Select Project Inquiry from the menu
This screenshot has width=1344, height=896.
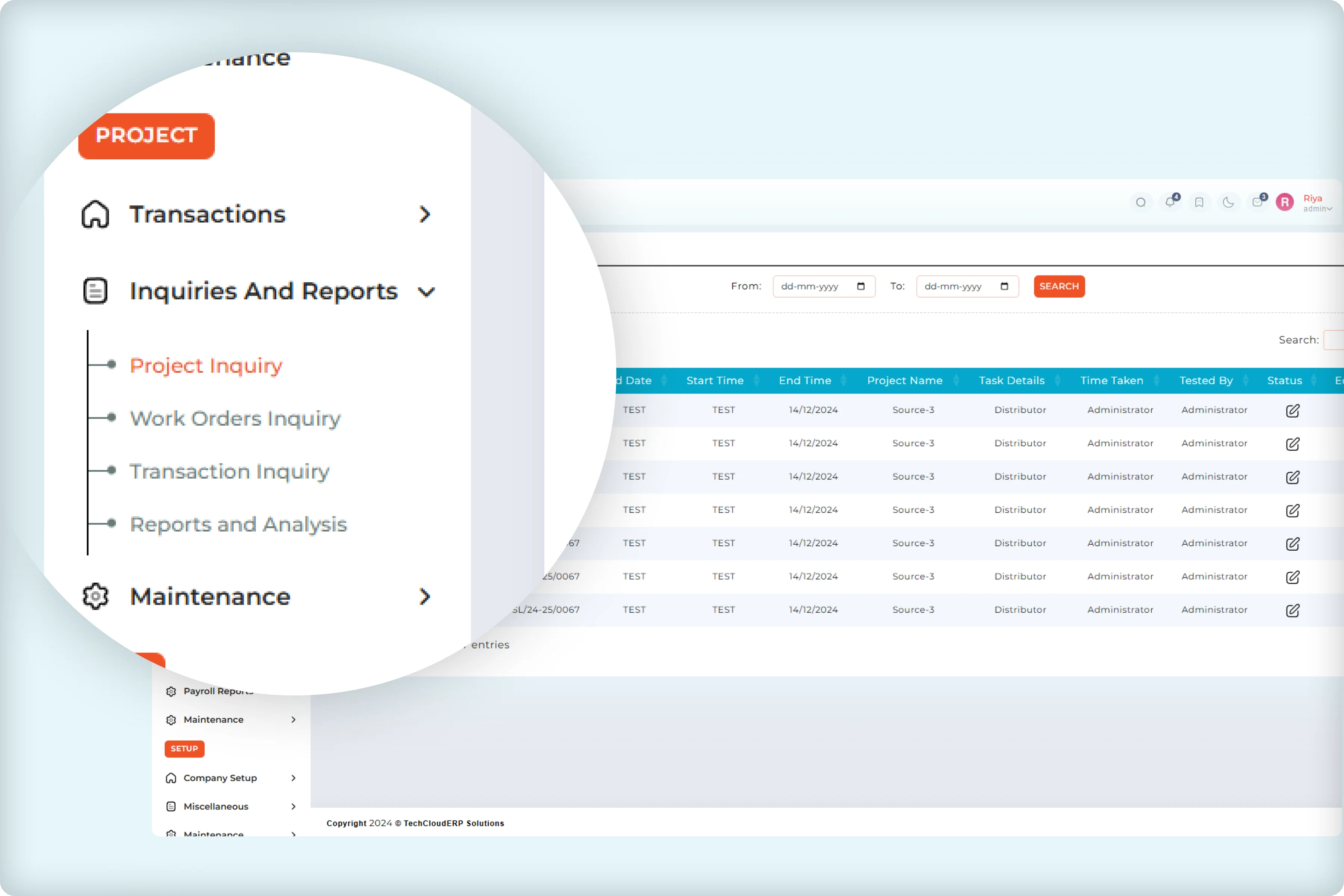pos(206,366)
